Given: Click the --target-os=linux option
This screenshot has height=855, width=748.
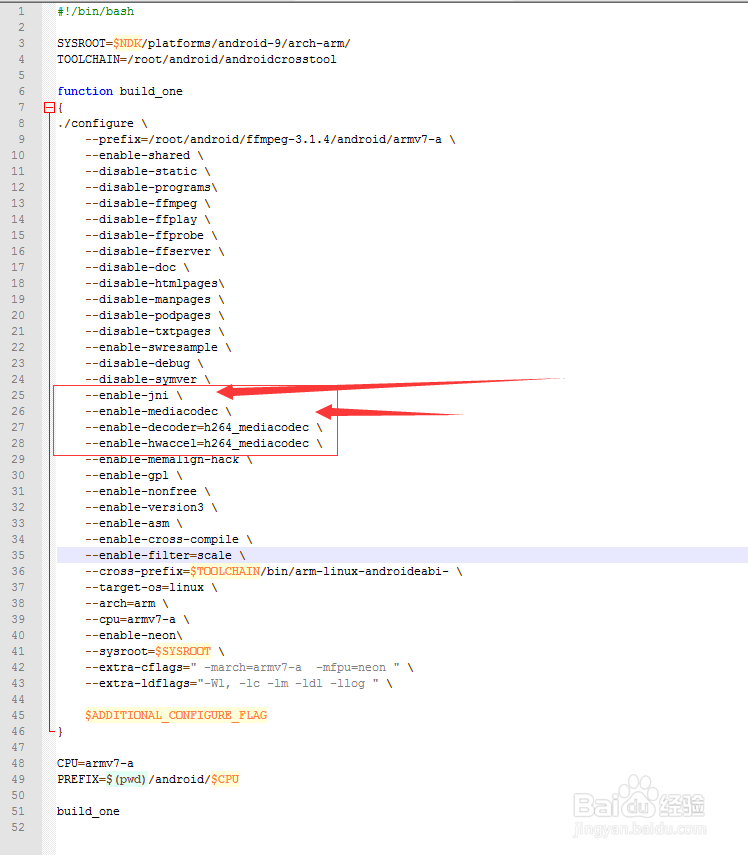Looking at the screenshot, I should [x=151, y=587].
